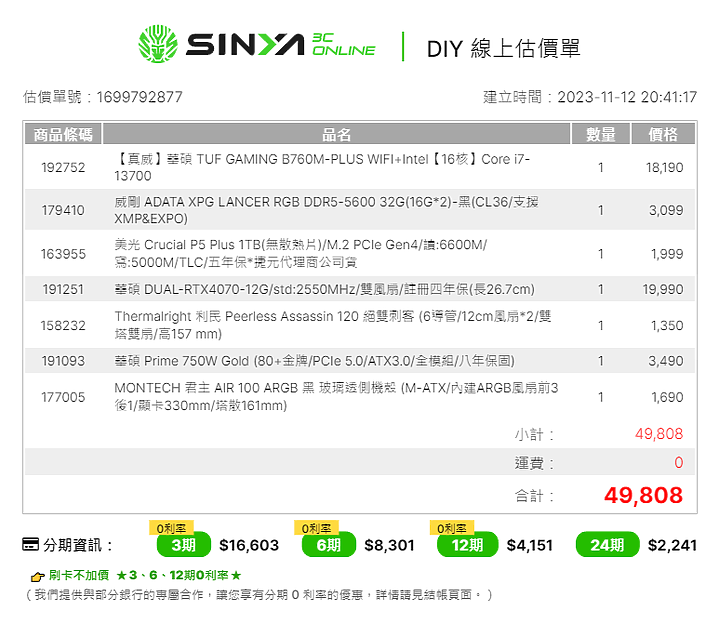Click quote number 1699792877

point(139,97)
